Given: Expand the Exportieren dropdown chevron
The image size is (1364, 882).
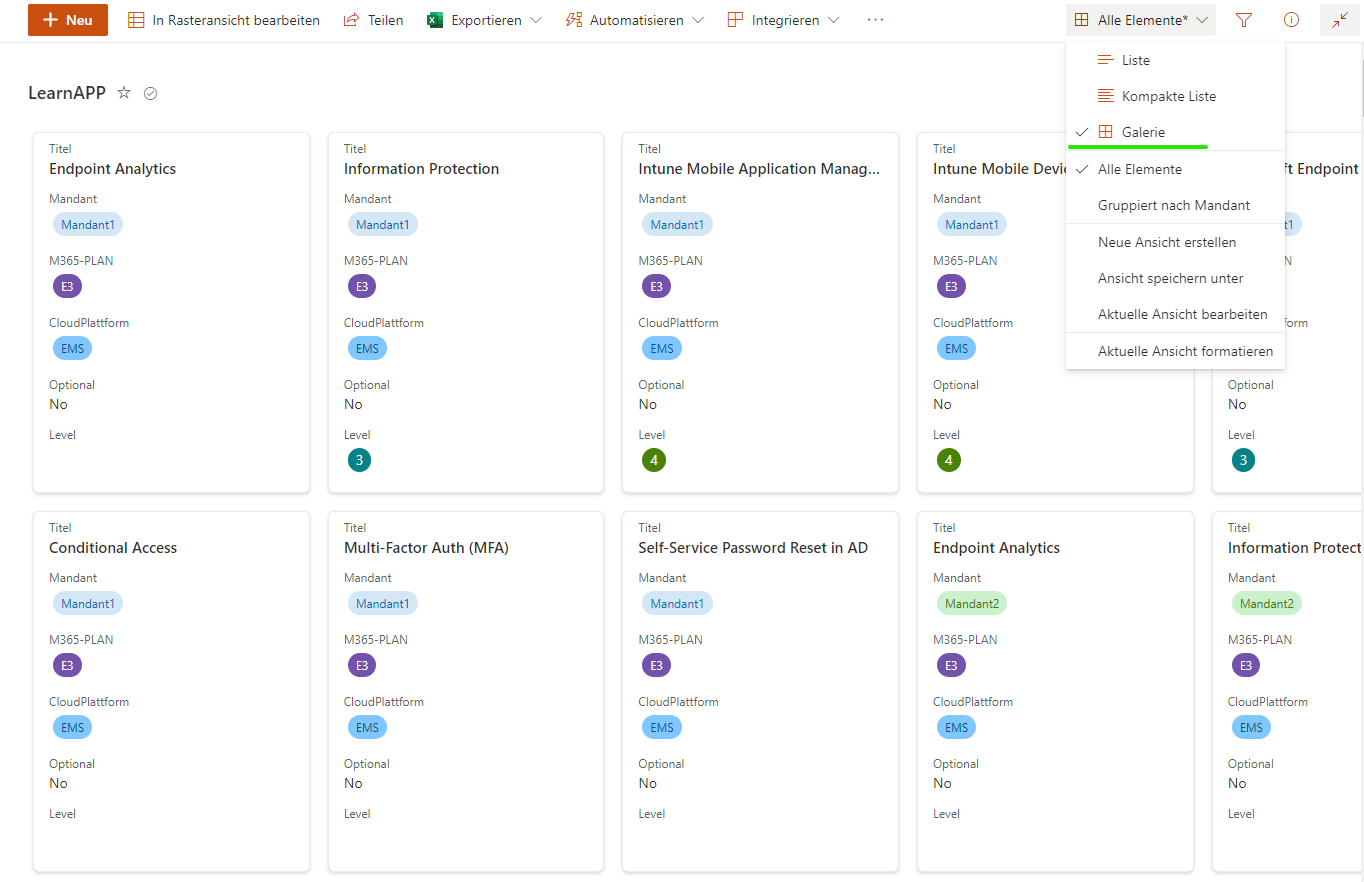Looking at the screenshot, I should coord(535,20).
